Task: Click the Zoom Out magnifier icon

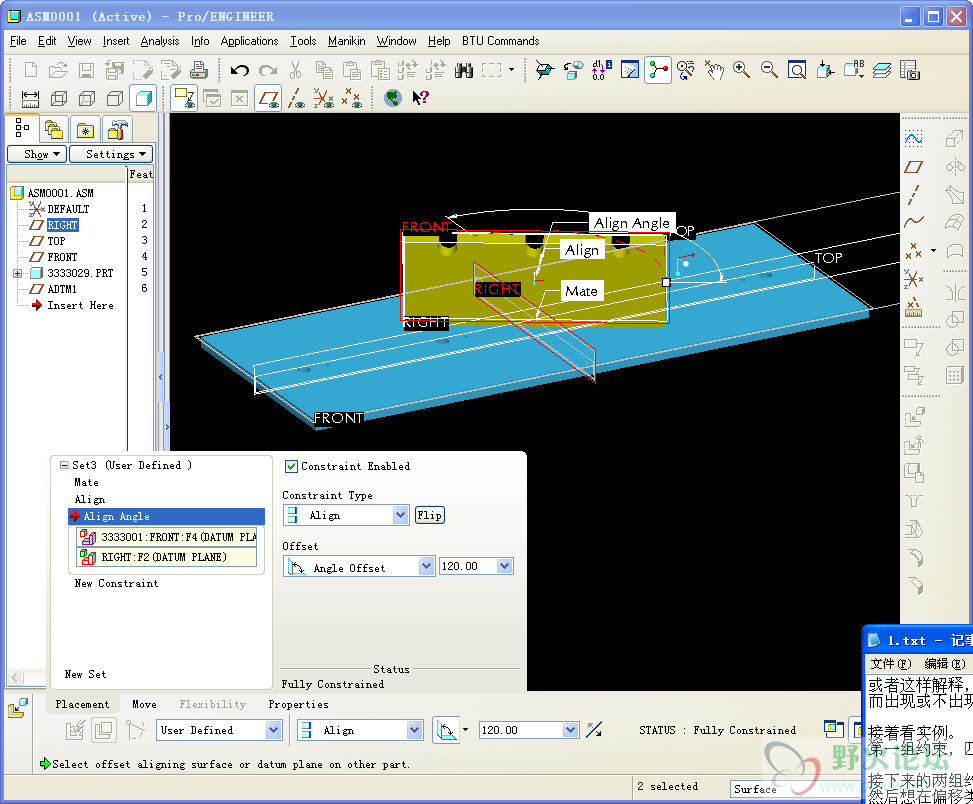Action: click(769, 70)
